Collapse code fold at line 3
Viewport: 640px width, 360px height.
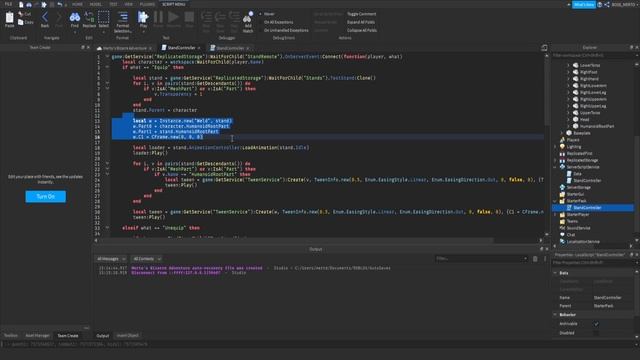click(107, 67)
